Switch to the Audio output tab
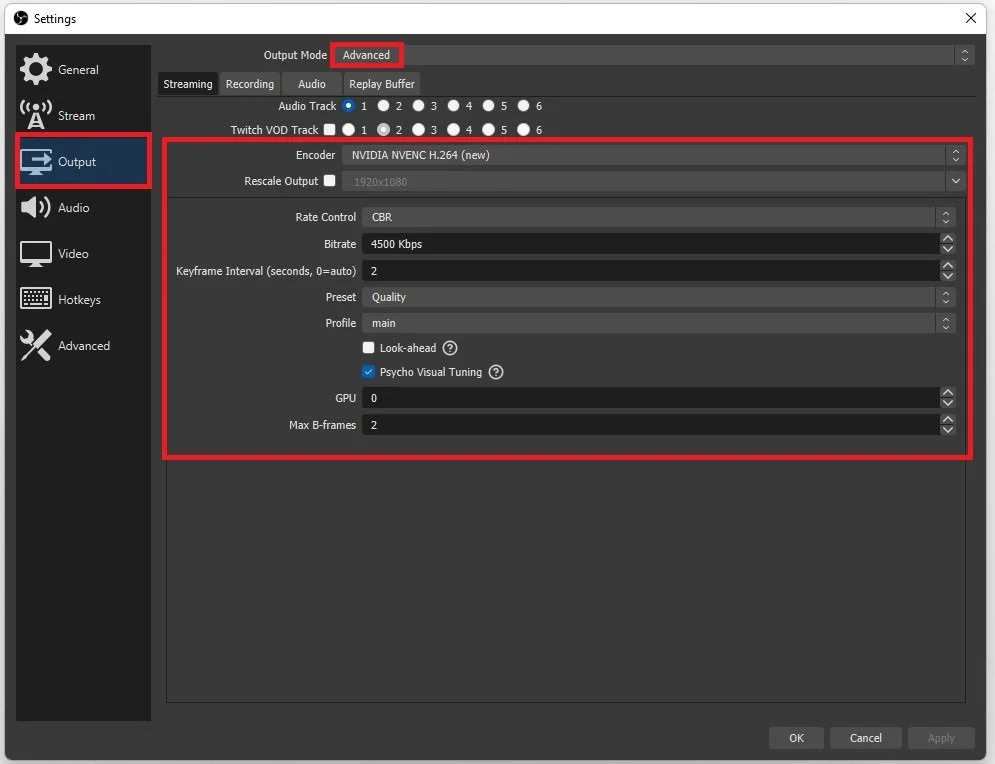This screenshot has height=764, width=995. point(312,84)
